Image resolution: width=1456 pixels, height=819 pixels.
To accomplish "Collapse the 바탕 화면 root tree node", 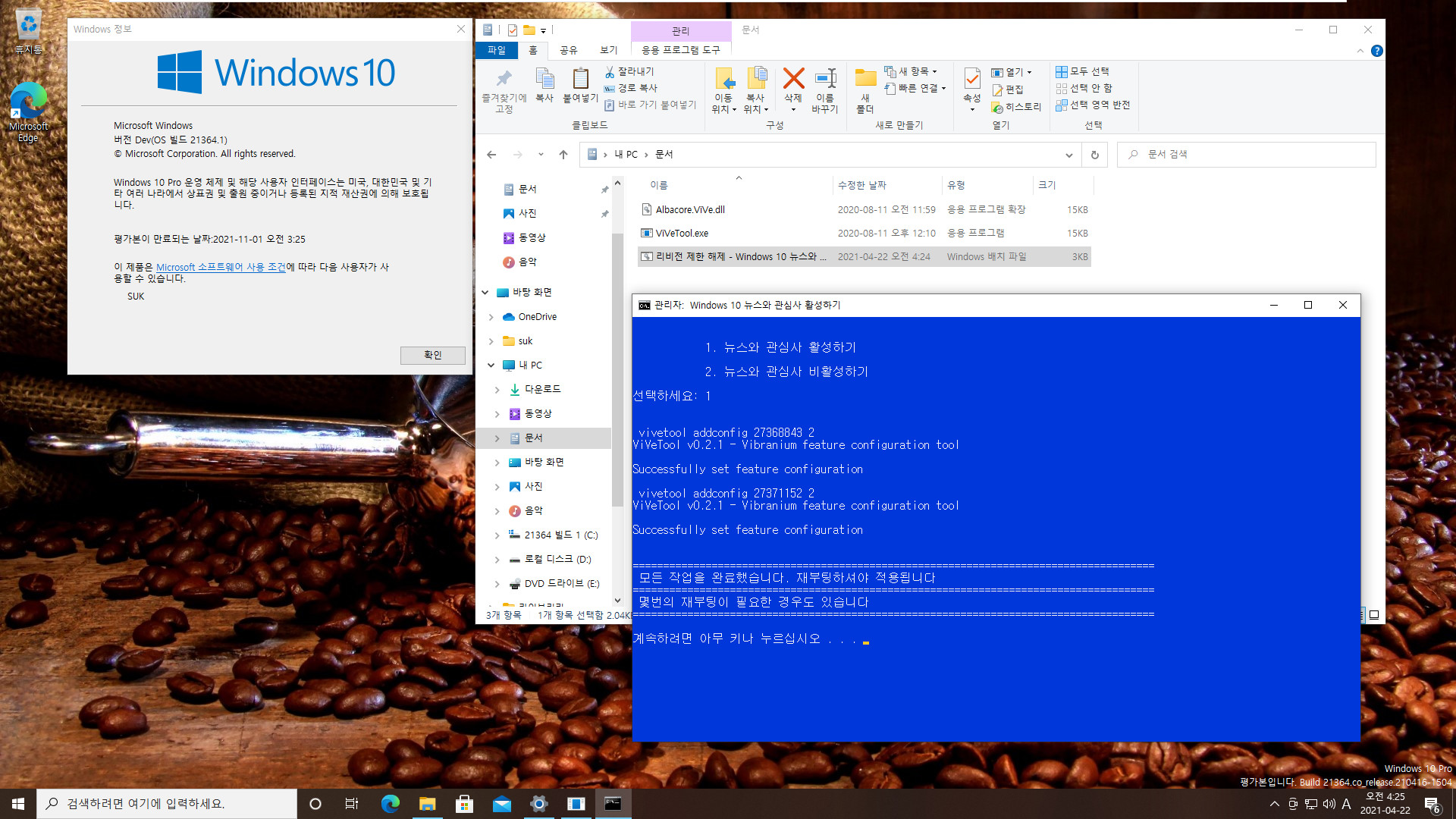I will tap(485, 293).
